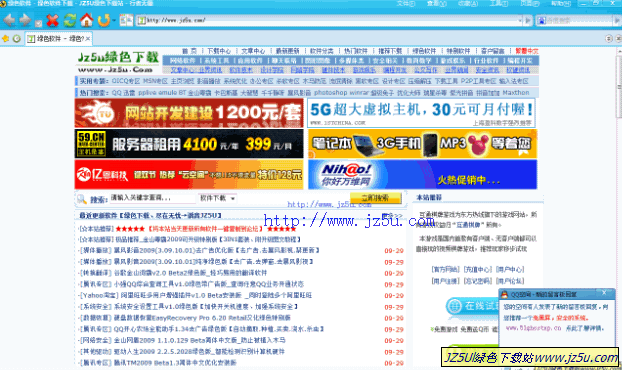Click the orange undo-close-tab arrow icon

(104, 20)
